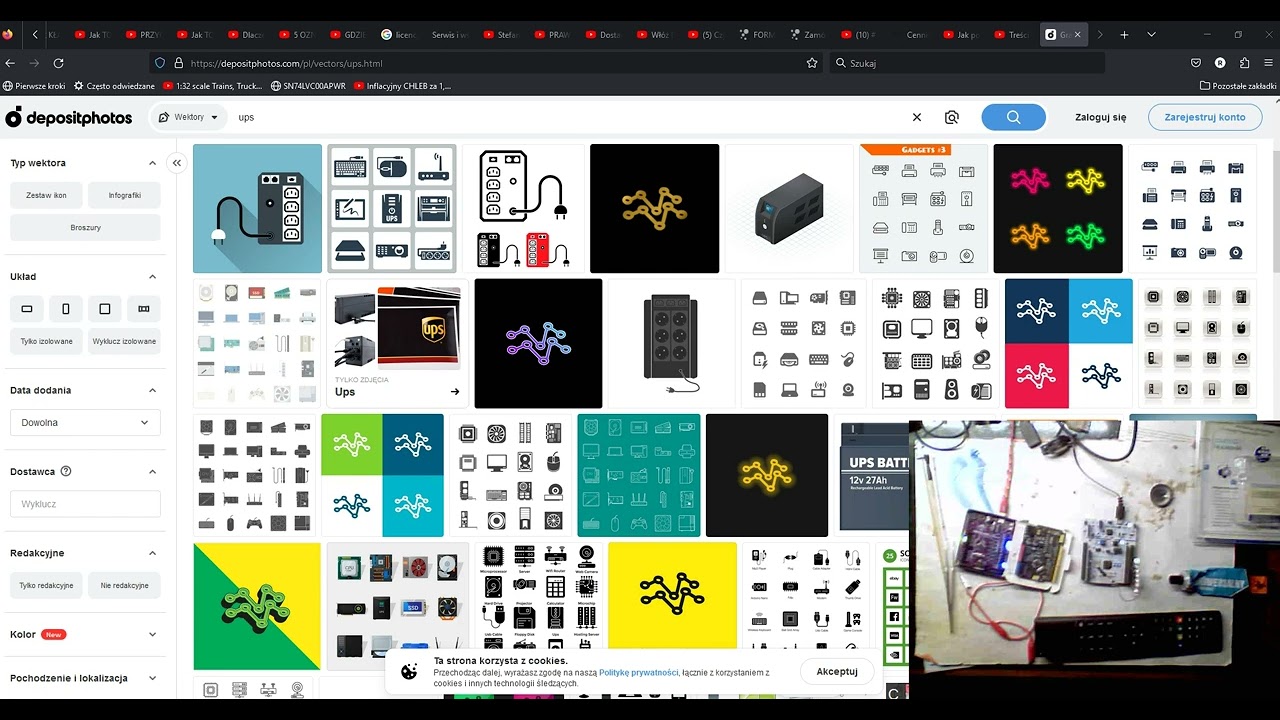Open Pocket save icon
The width and height of the screenshot is (1280, 720).
1196,63
